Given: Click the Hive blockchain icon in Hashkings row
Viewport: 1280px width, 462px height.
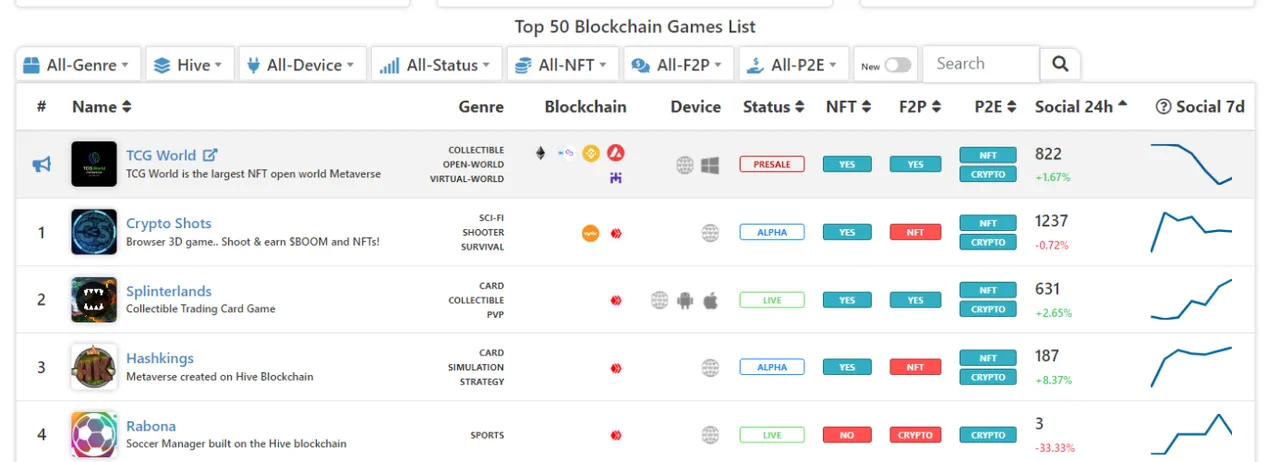Looking at the screenshot, I should (616, 367).
